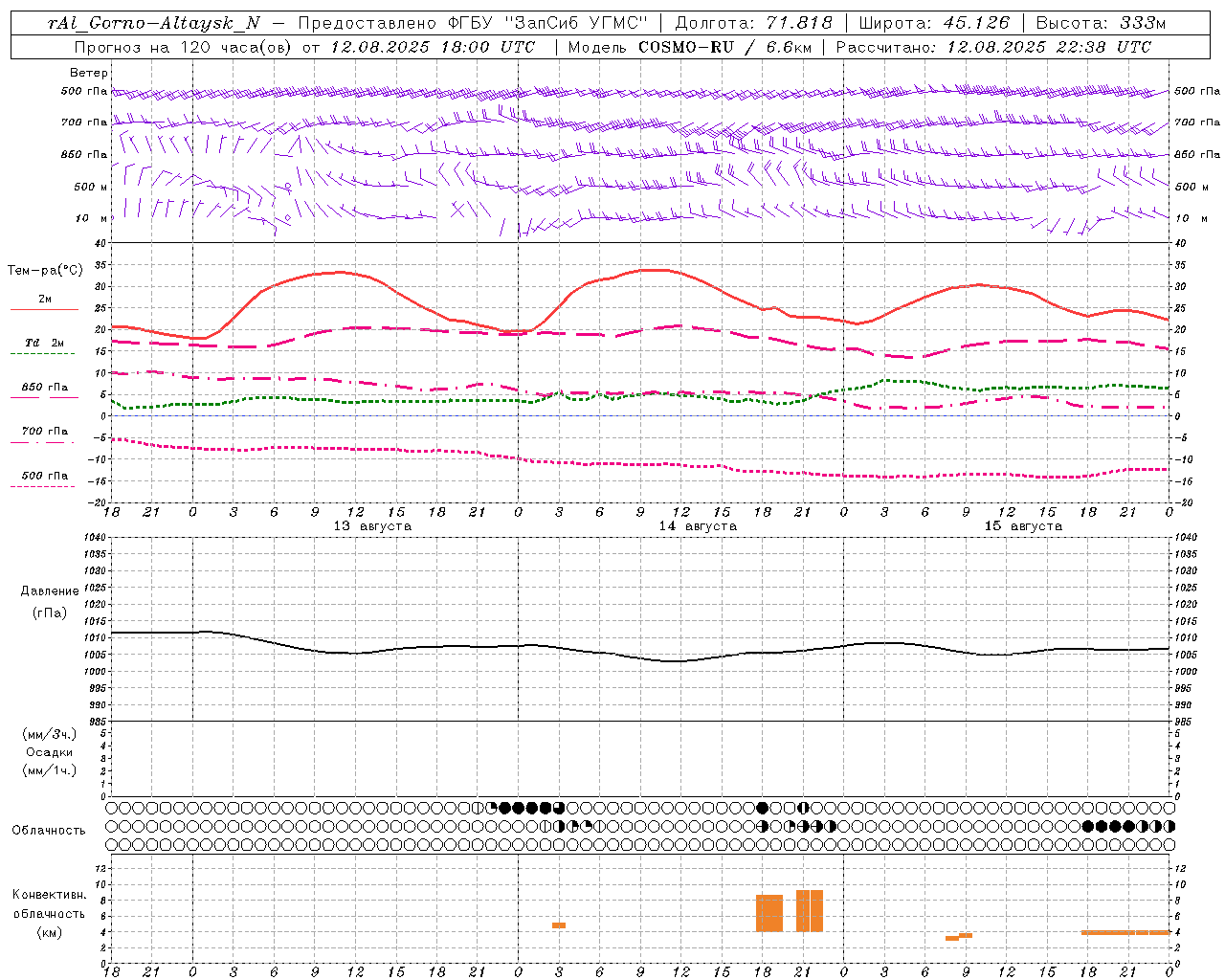Select the "Долгота: 71.818" header field

(754, 23)
